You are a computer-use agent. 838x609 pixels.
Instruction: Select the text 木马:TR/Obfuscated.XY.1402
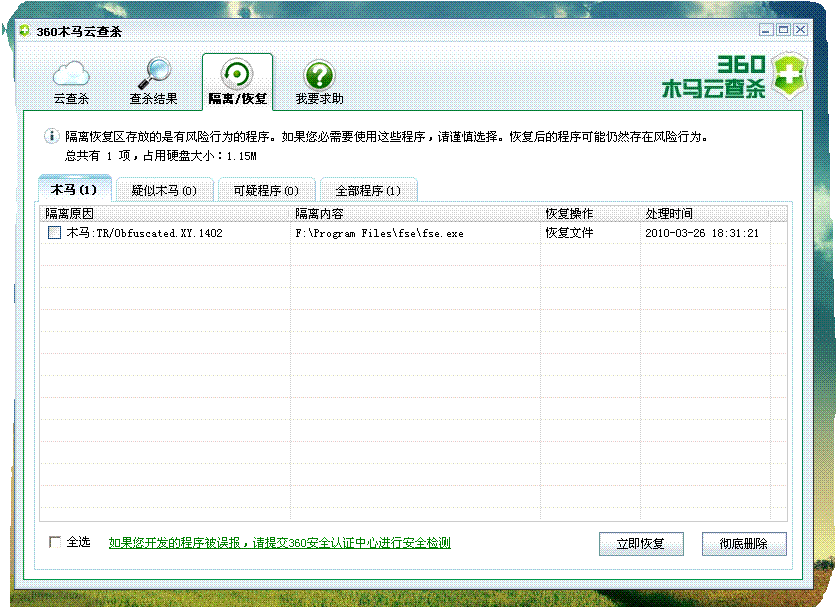(144, 233)
